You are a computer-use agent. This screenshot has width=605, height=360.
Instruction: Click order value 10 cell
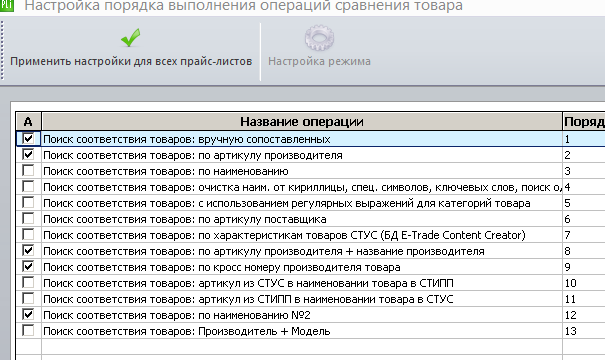(x=584, y=283)
